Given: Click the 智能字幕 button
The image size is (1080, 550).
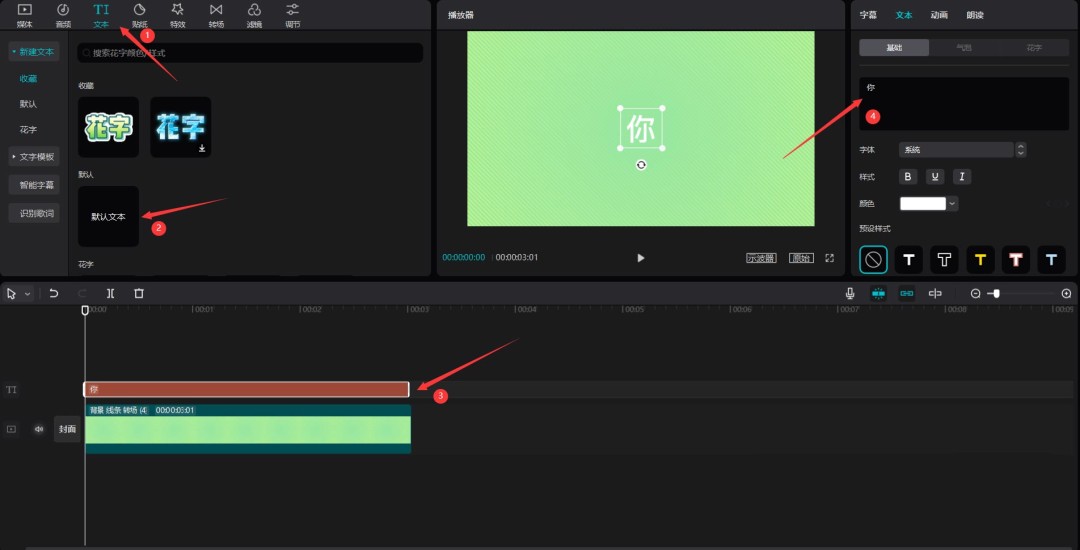Looking at the screenshot, I should click(x=38, y=185).
